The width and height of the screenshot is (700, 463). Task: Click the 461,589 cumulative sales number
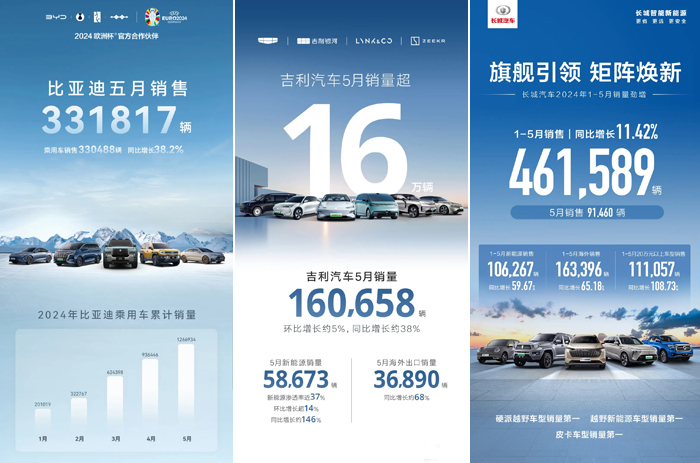582,173
